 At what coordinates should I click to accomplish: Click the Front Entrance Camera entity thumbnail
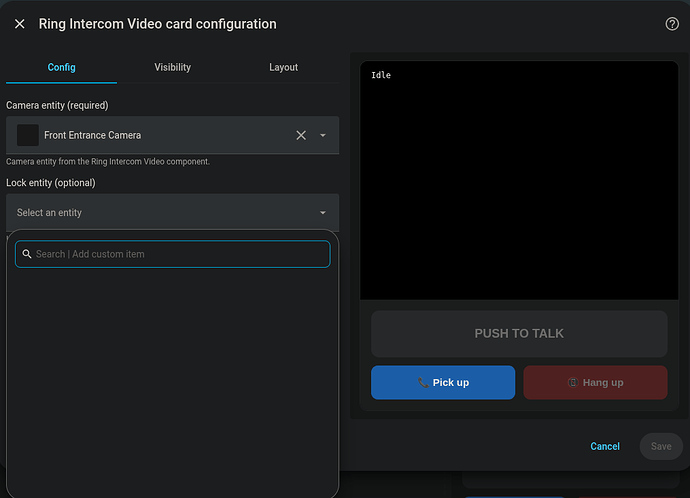coord(28,135)
